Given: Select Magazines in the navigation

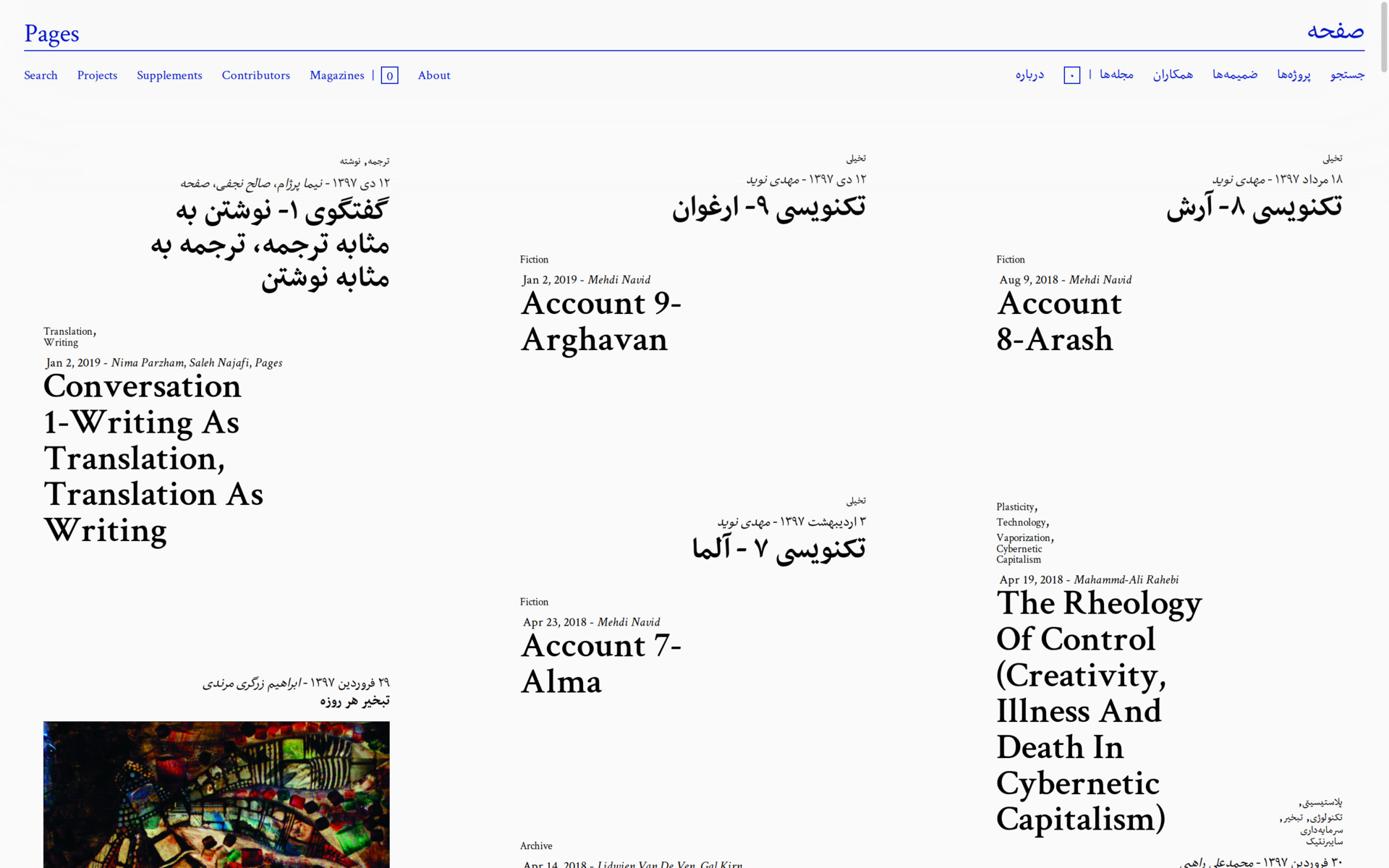Looking at the screenshot, I should [336, 75].
